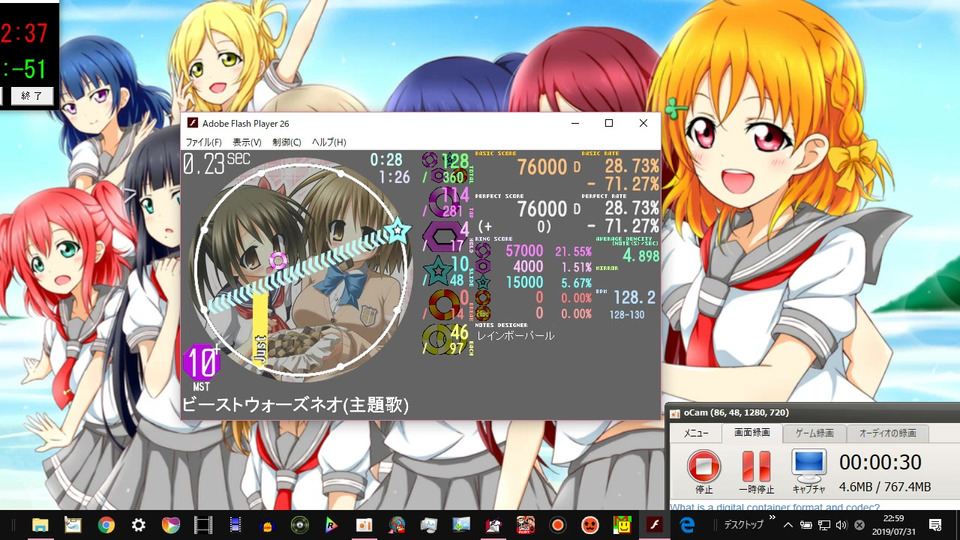This screenshot has height=540, width=960.
Task: Show hidden system tray icons
Action: pos(788,525)
